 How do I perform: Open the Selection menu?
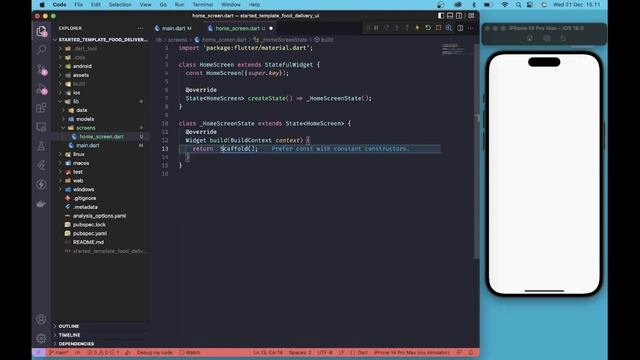tap(120, 5)
